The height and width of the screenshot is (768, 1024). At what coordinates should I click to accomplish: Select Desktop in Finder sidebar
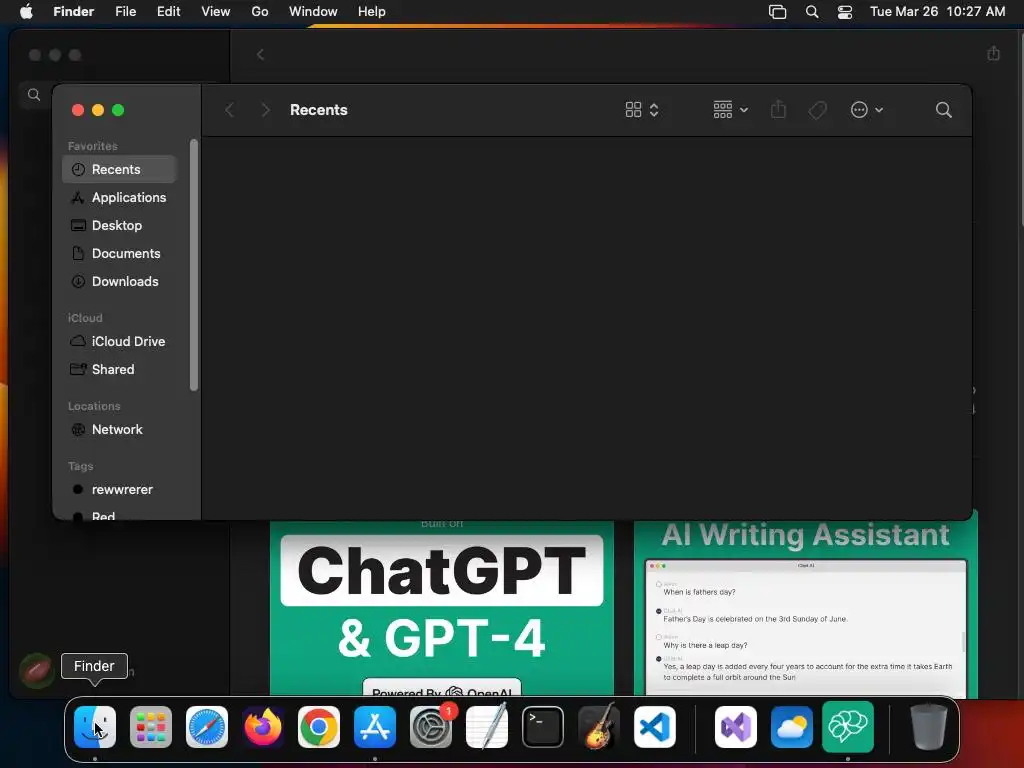click(x=120, y=225)
